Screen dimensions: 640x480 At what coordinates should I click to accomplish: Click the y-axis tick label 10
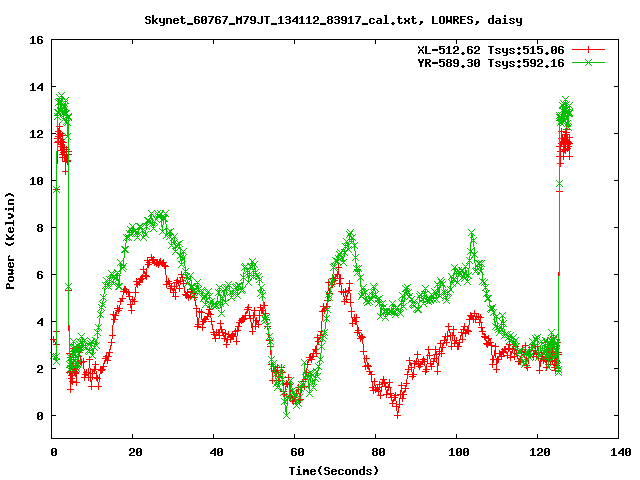click(x=36, y=181)
